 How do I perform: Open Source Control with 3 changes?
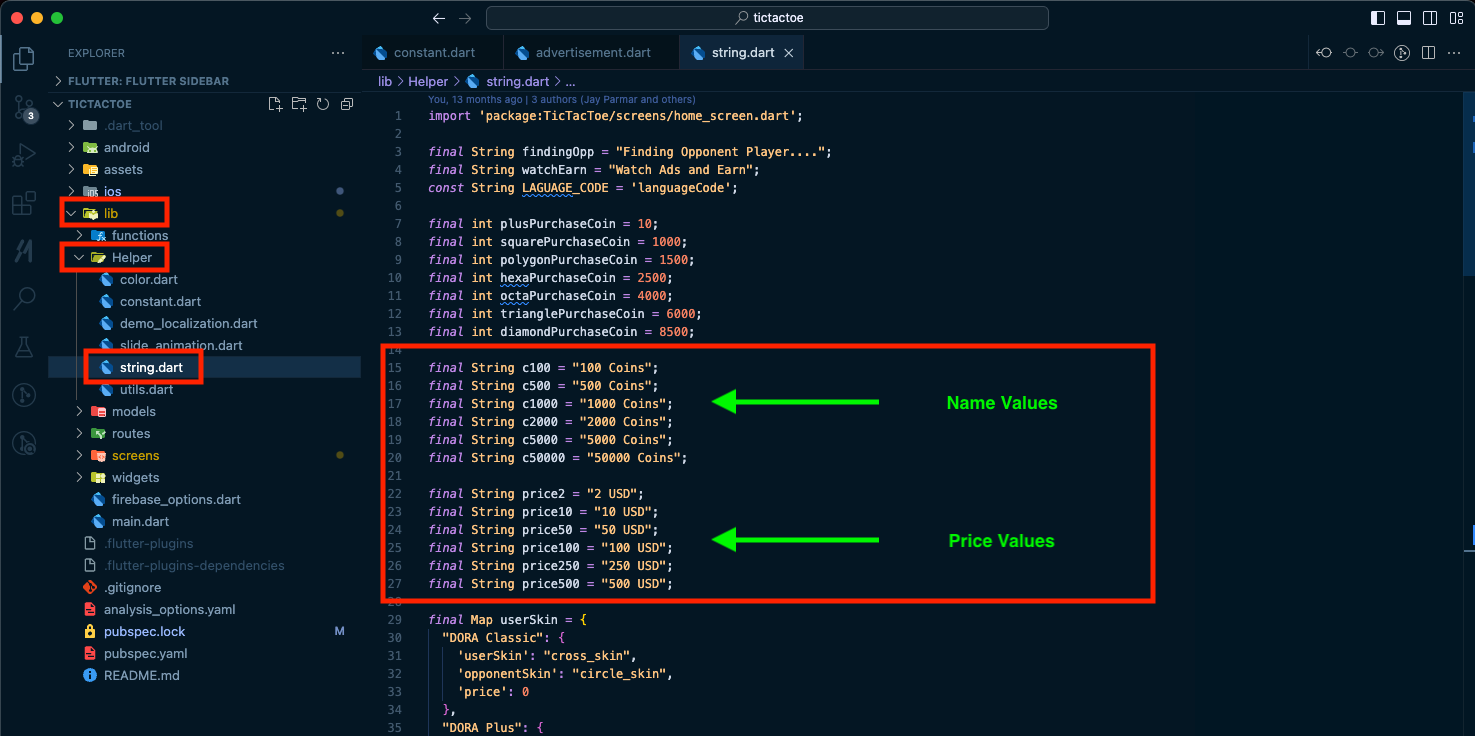click(24, 108)
